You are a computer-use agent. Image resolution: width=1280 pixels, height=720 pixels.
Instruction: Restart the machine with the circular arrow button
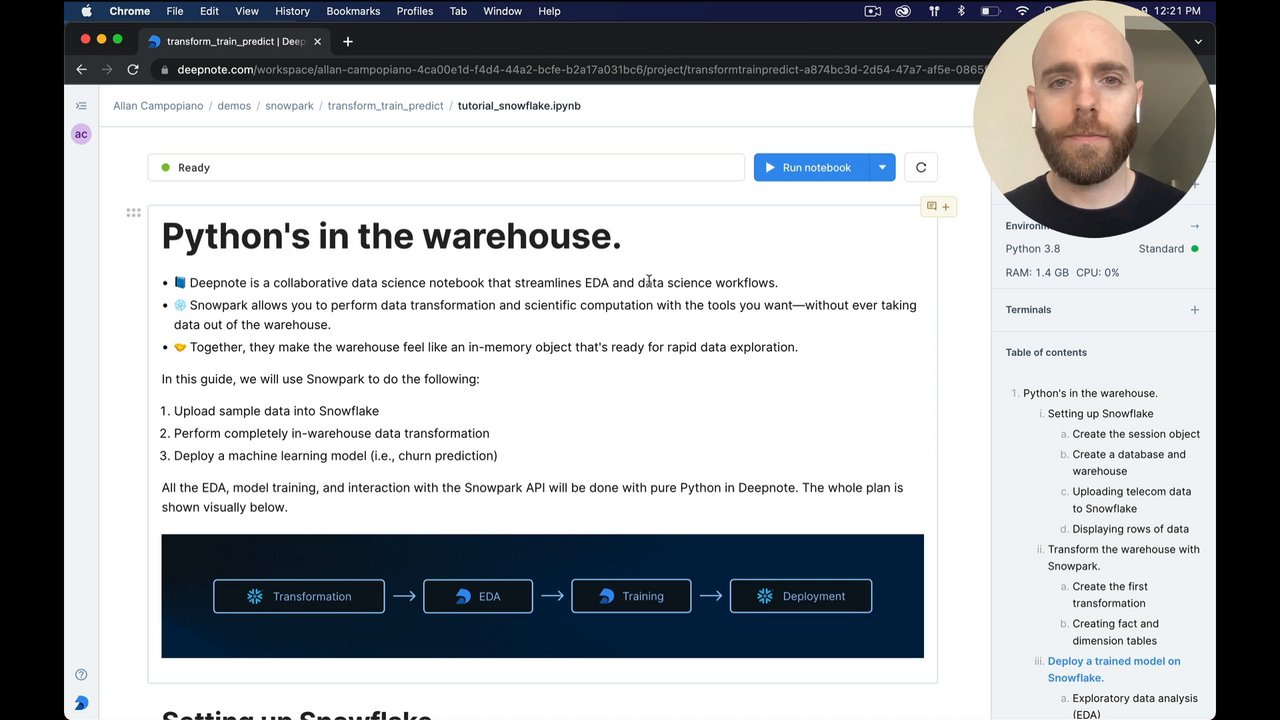pyautogui.click(x=921, y=167)
